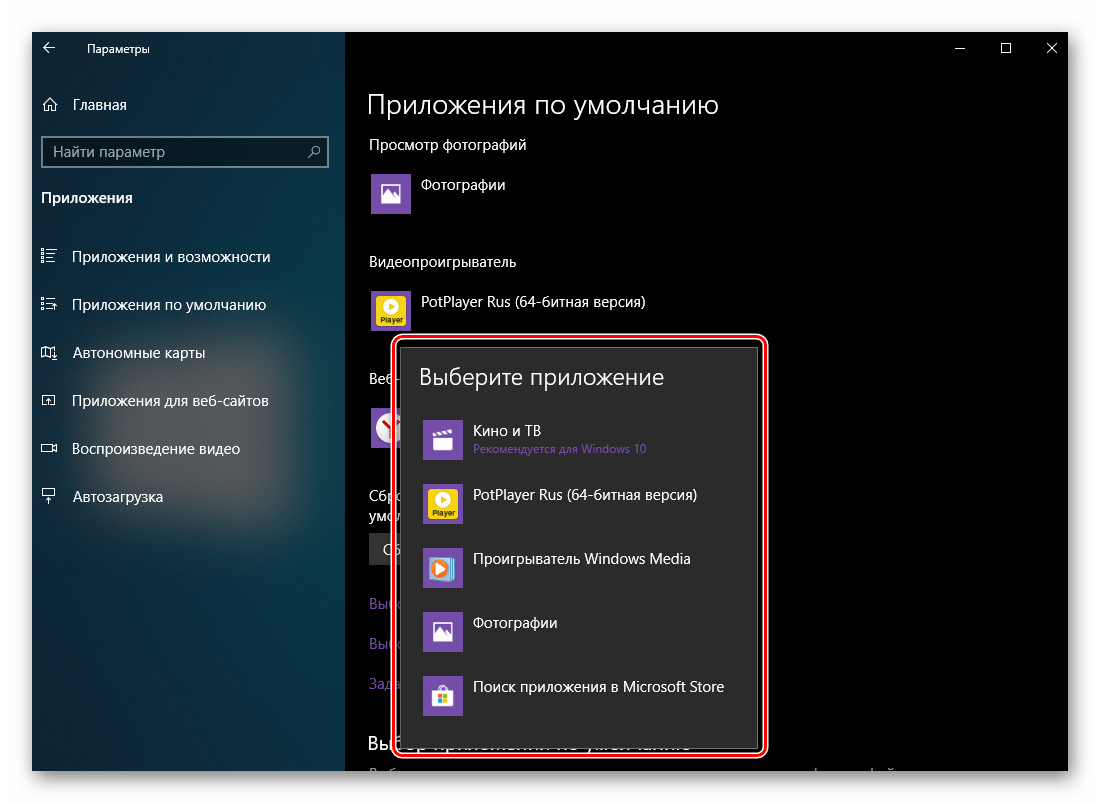Click the Microsoft Store search icon
The height and width of the screenshot is (803, 1100).
point(443,696)
